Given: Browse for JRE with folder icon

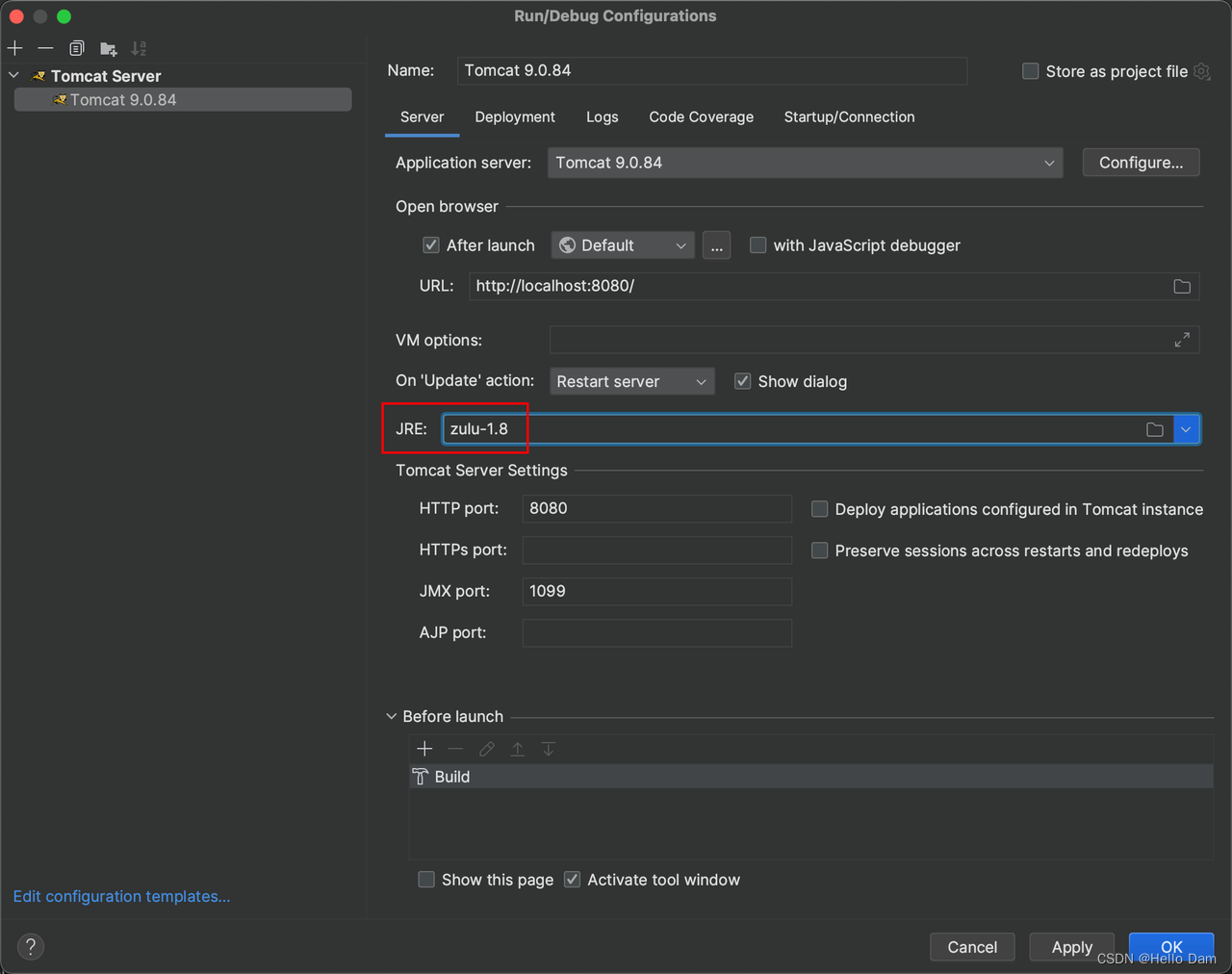Looking at the screenshot, I should pos(1155,429).
